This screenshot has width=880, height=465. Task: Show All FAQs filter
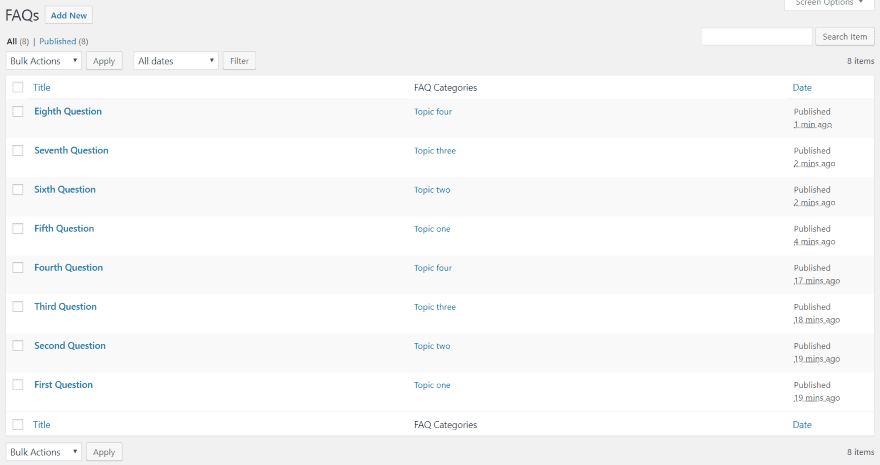pos(12,42)
